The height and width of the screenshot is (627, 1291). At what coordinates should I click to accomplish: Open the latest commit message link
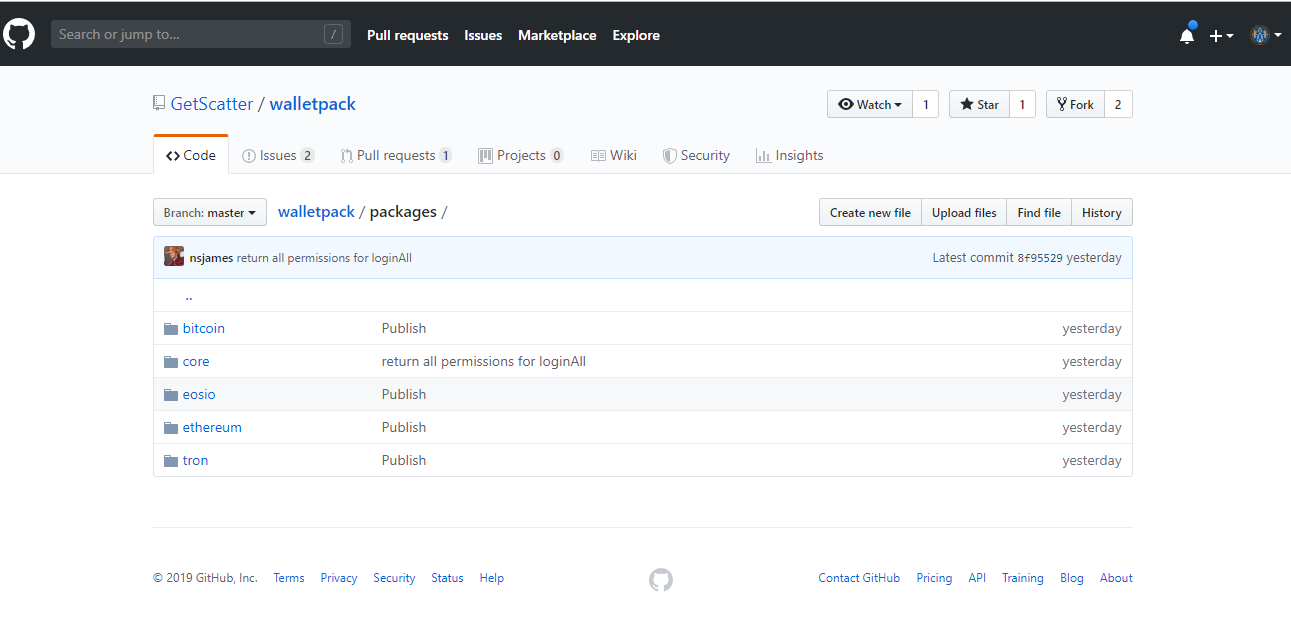(x=324, y=258)
